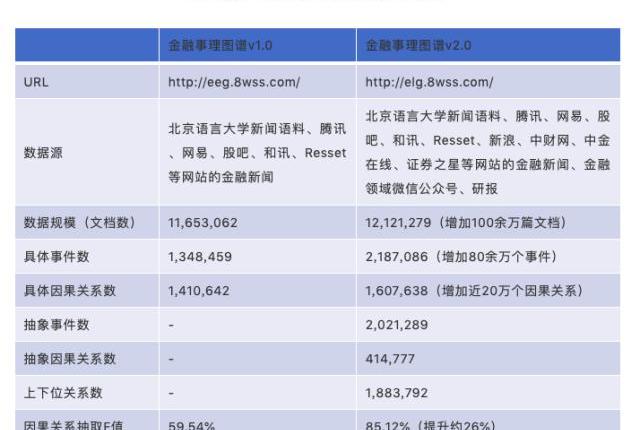The height and width of the screenshot is (430, 640).
Task: Select the 具体事件数 row label
Action: click(x=57, y=257)
